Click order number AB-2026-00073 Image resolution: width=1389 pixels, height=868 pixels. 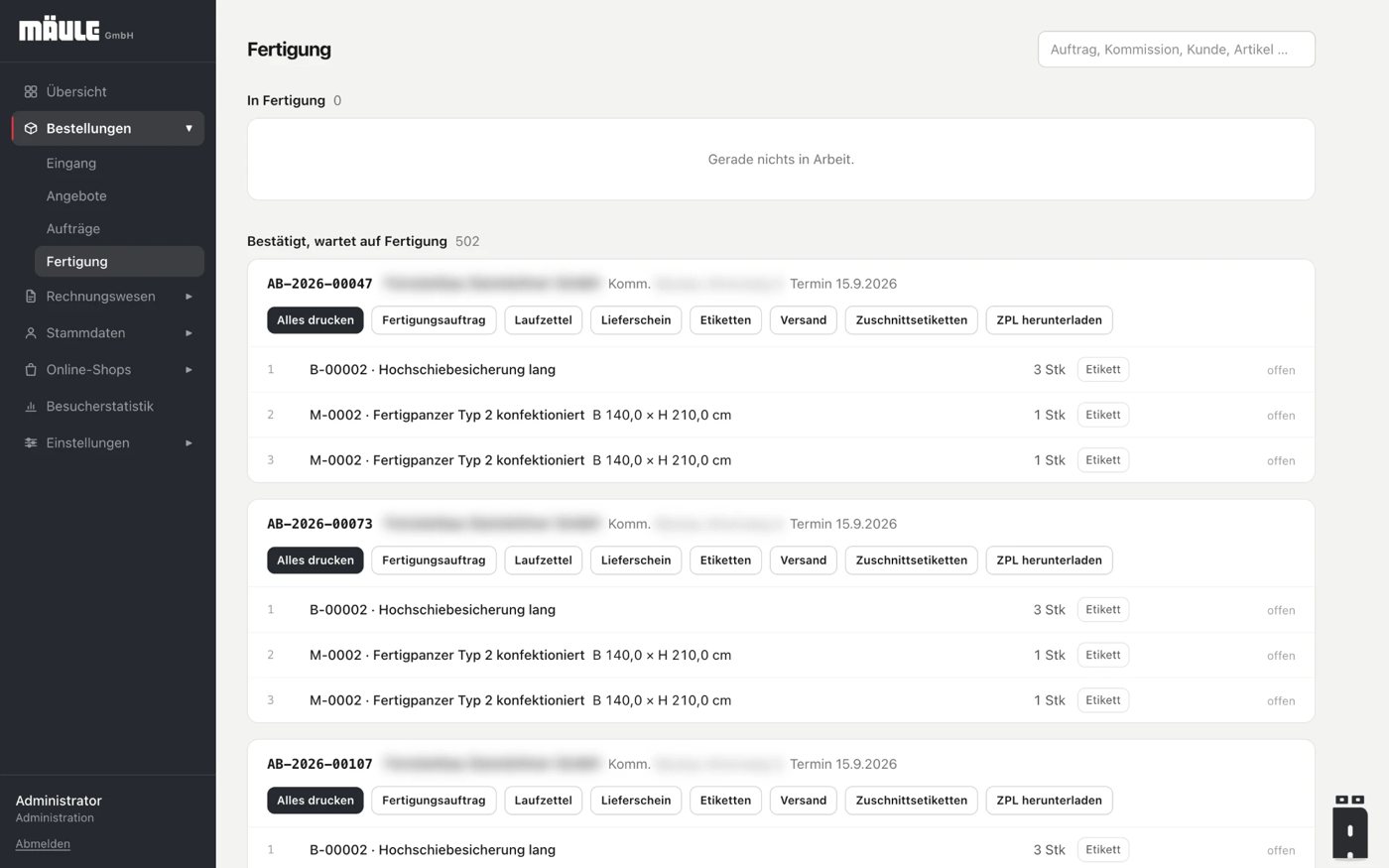pos(319,524)
